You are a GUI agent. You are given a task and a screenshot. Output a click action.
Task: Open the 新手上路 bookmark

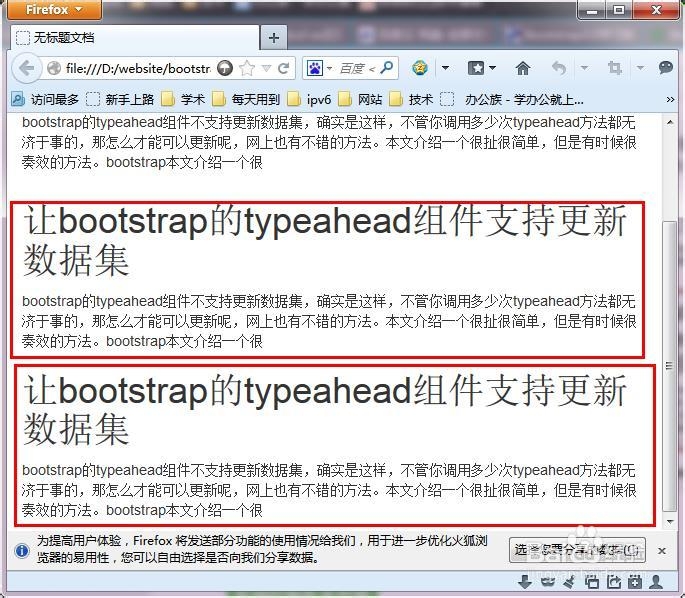[120, 100]
